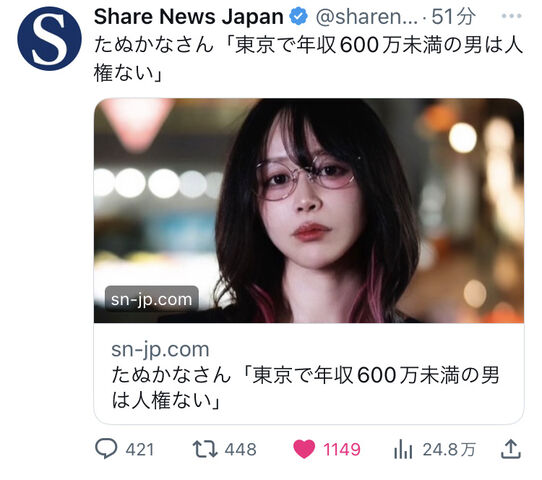Click the 51分 timestamp

coord(454,16)
